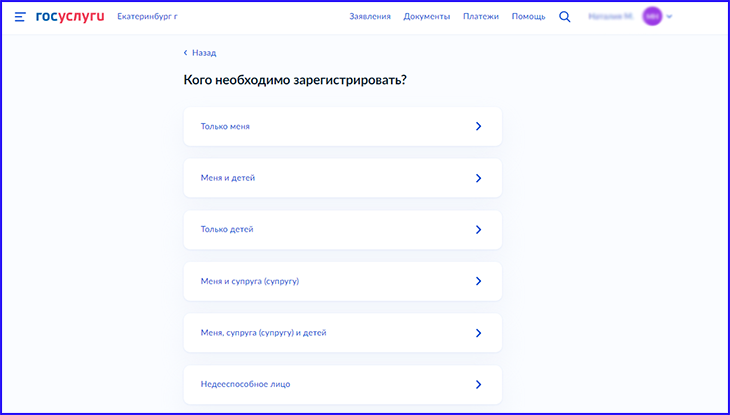Click the arrow on Только детей row

[478, 229]
